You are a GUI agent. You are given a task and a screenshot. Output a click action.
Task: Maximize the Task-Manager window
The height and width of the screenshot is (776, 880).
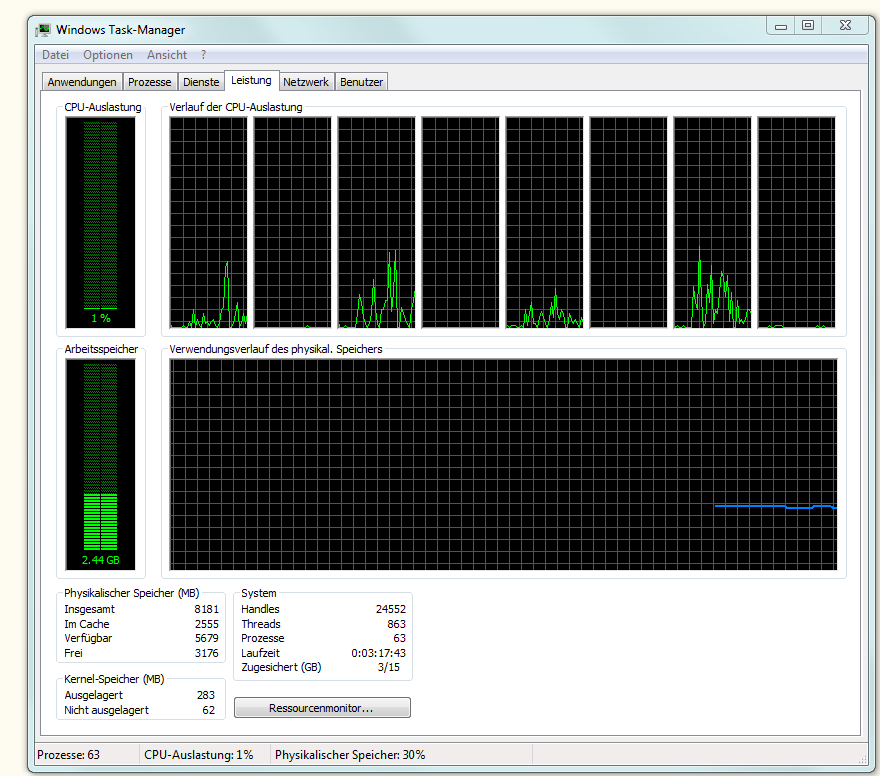pos(808,26)
